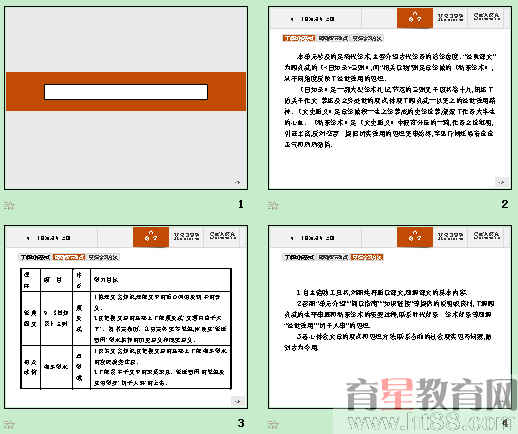Click the first numbered paragraph on slide 4
518x434 pixels.
click(x=382, y=293)
